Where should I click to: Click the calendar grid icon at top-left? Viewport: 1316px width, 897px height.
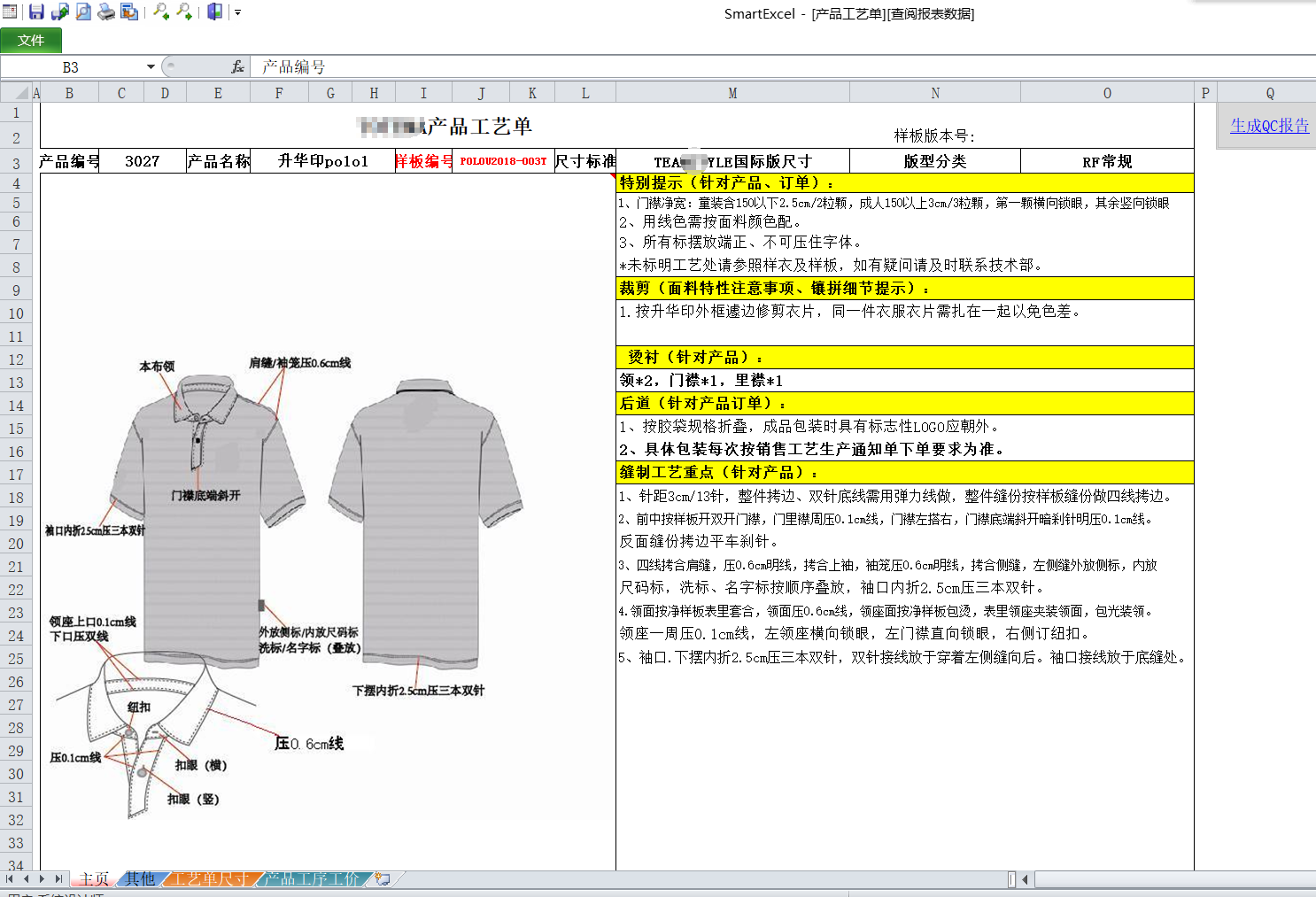[10, 12]
